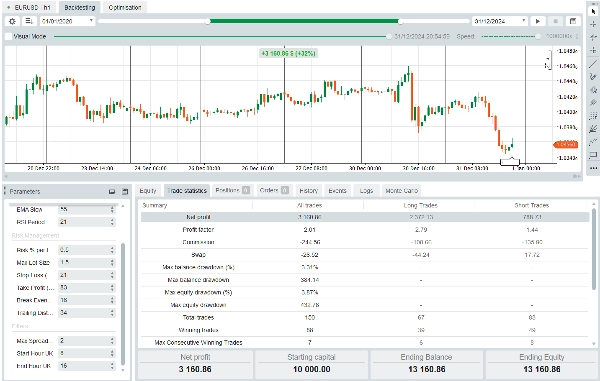Click the Speed slider handle

[538, 36]
